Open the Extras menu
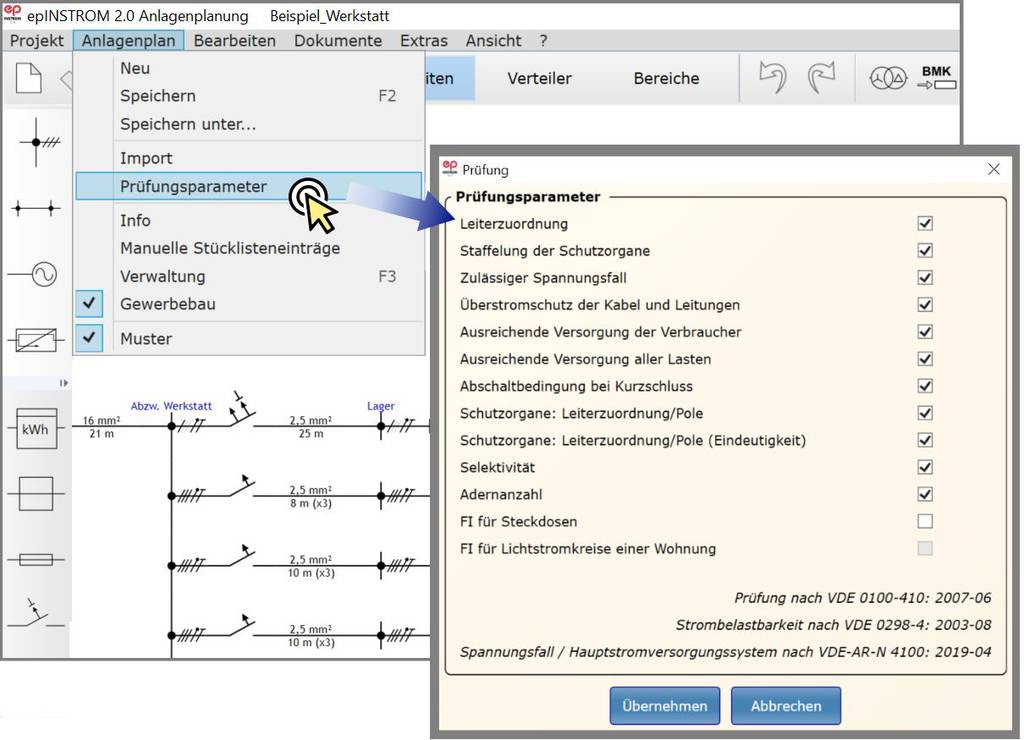The width and height of the screenshot is (1024, 740). 424,40
